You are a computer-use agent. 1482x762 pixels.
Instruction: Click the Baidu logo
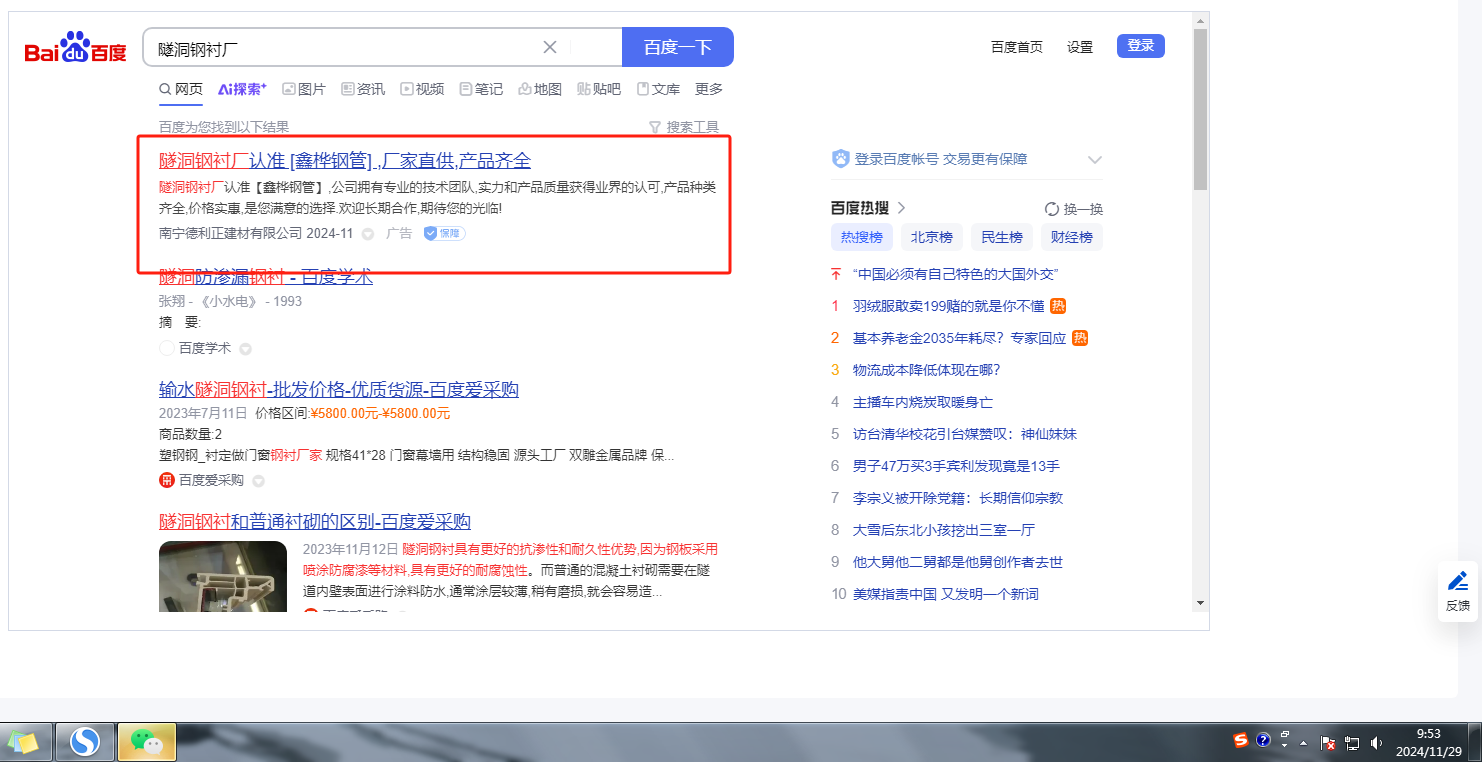(76, 47)
